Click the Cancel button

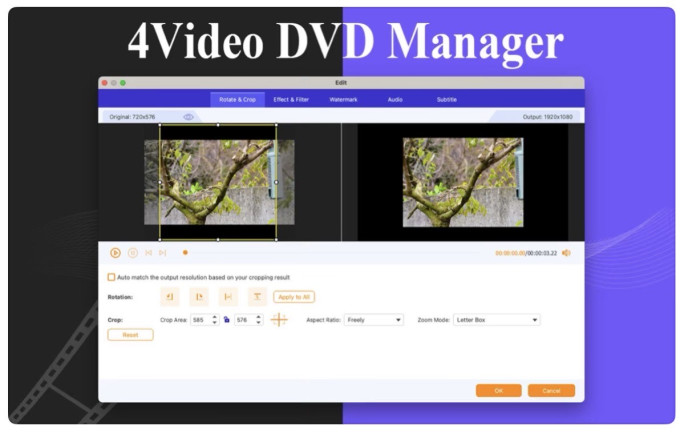pyautogui.click(x=551, y=391)
